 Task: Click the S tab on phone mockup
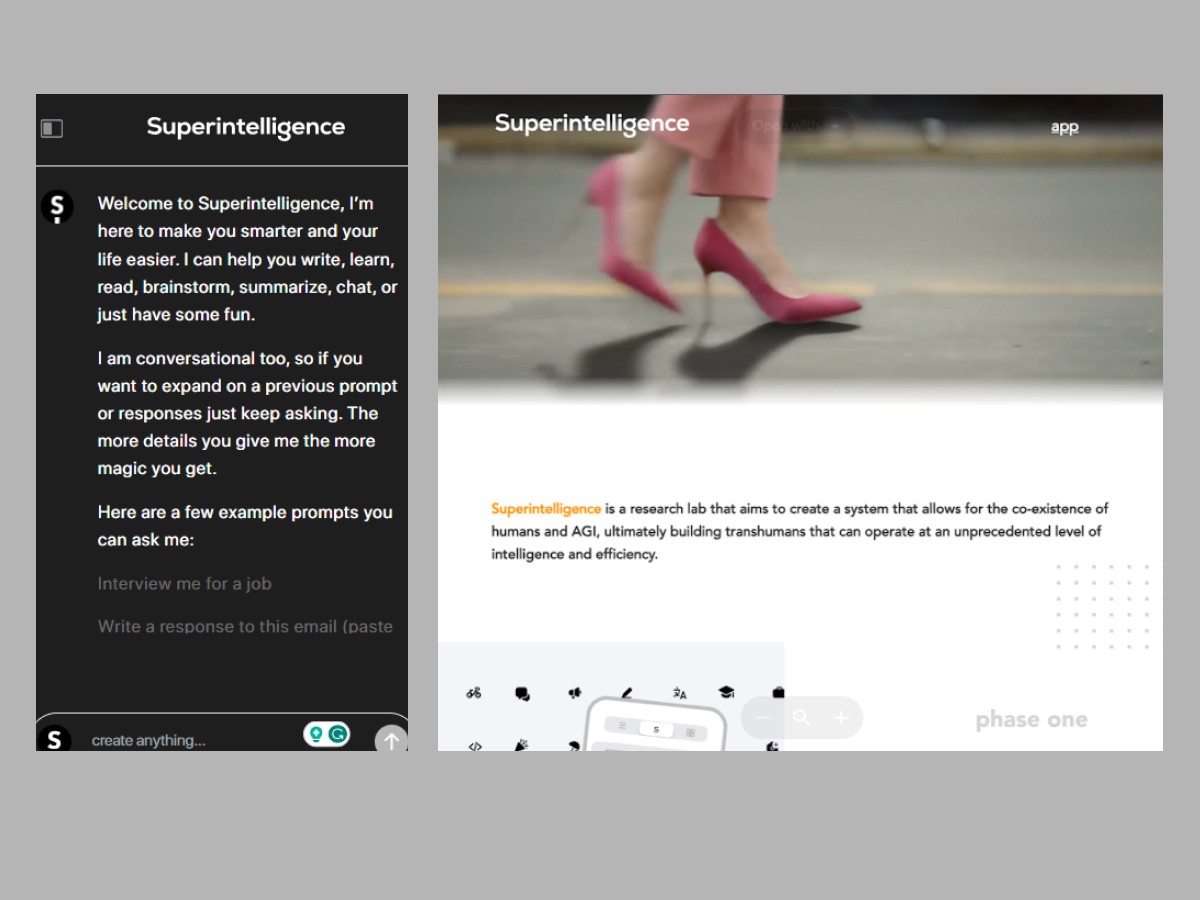pyautogui.click(x=656, y=730)
